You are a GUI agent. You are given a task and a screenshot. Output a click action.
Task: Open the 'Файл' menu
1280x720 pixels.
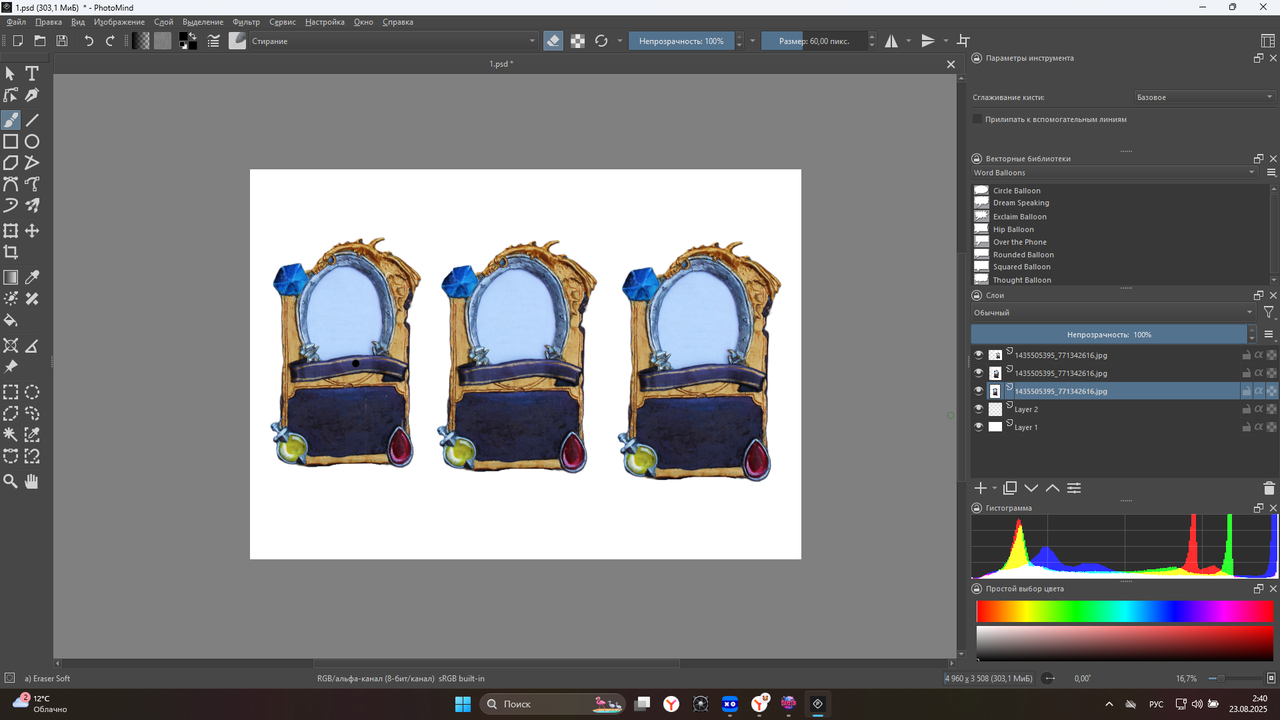point(16,21)
